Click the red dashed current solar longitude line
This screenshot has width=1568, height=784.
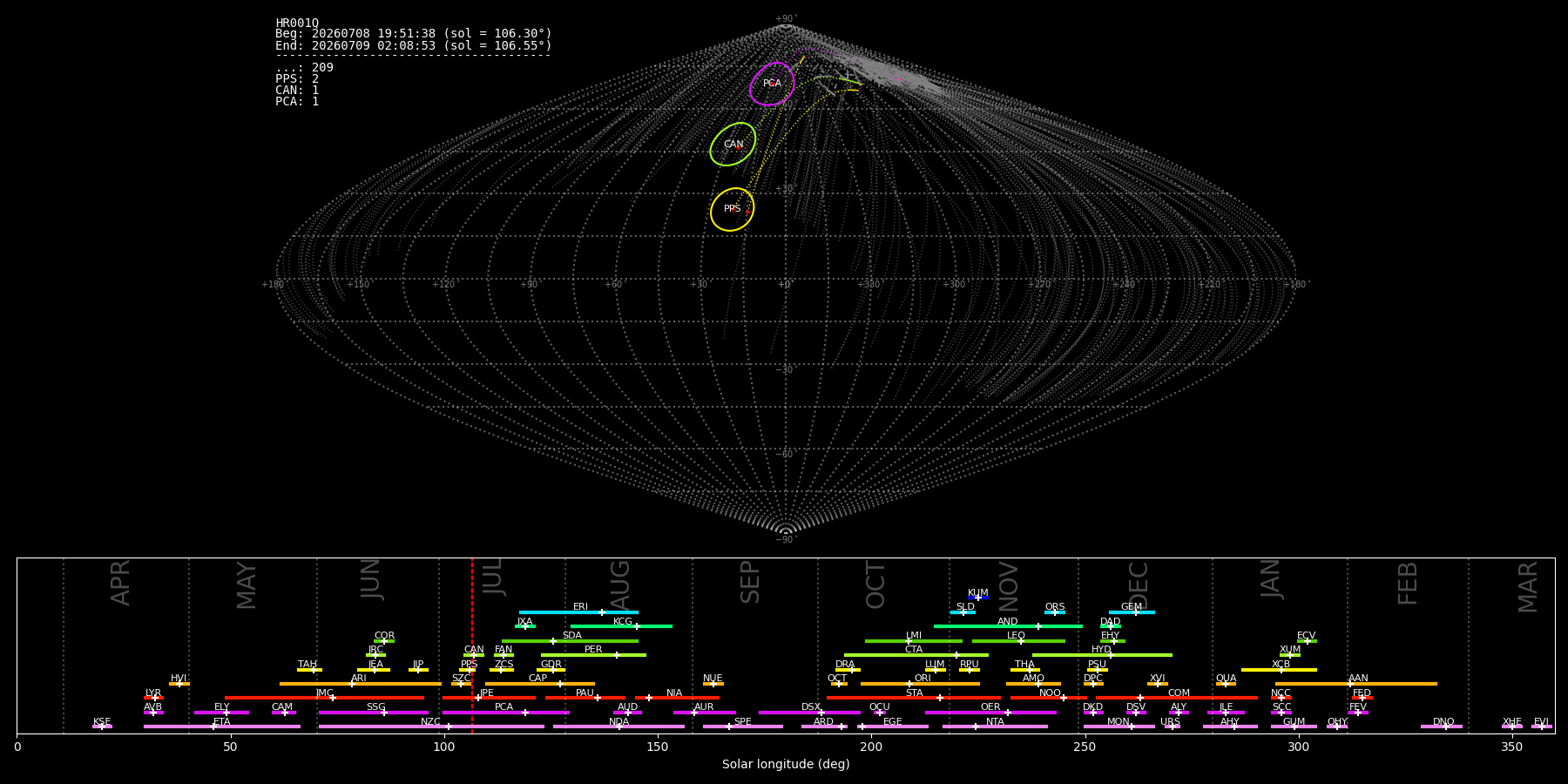472,645
